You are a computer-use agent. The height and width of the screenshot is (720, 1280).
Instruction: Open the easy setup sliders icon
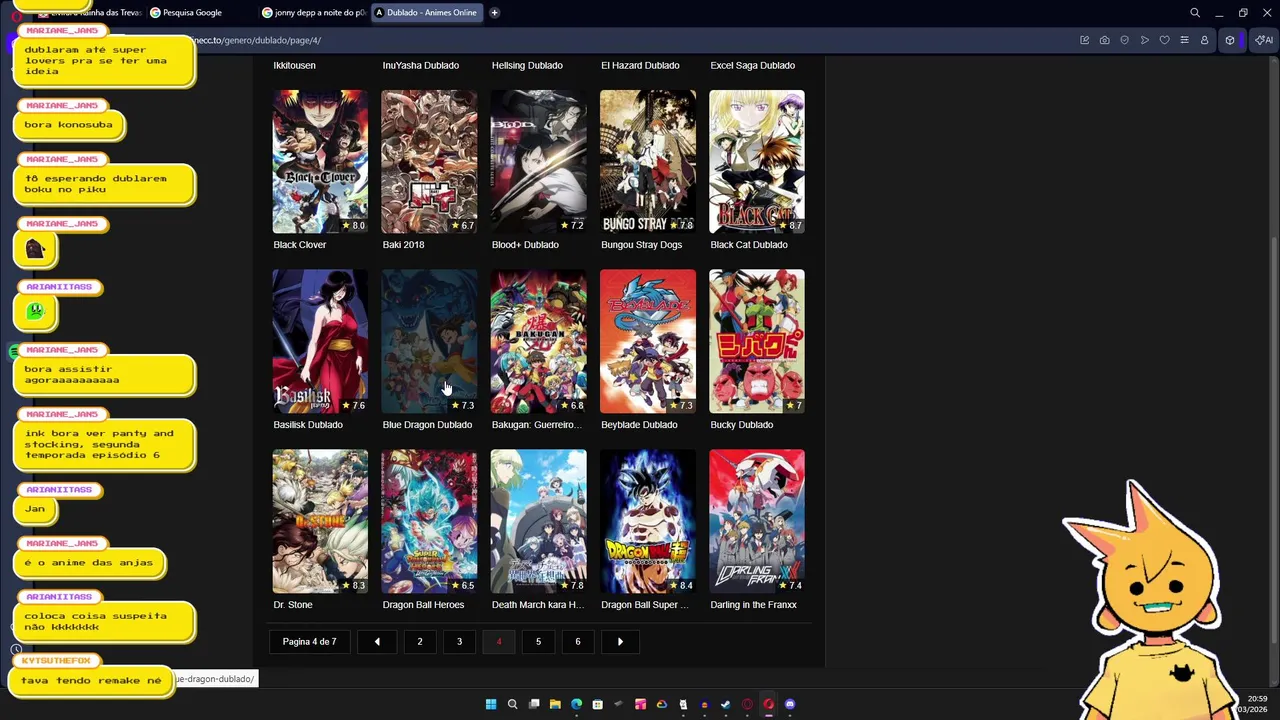click(x=1184, y=40)
